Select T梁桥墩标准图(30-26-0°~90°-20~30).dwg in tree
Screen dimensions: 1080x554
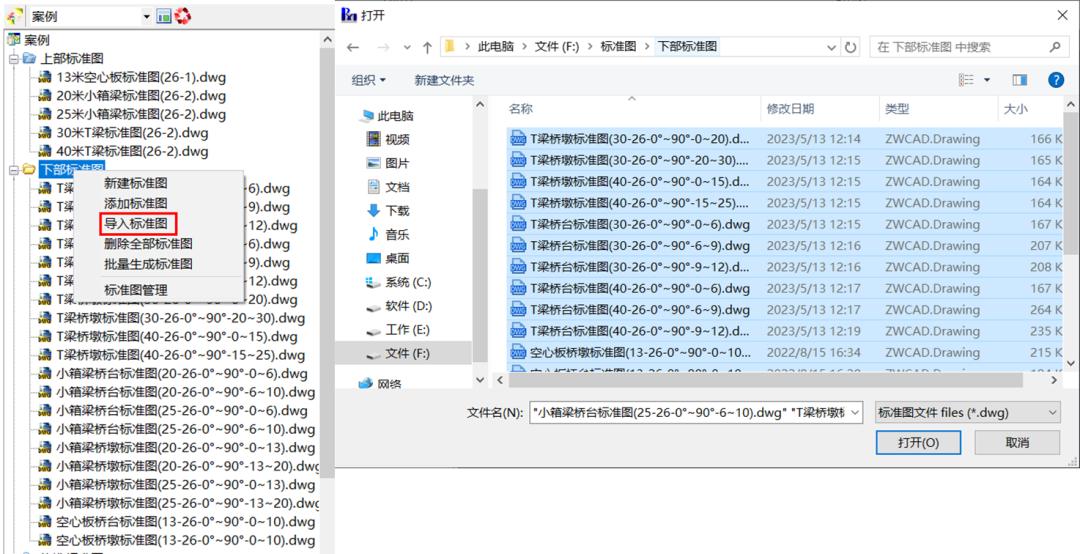[180, 318]
